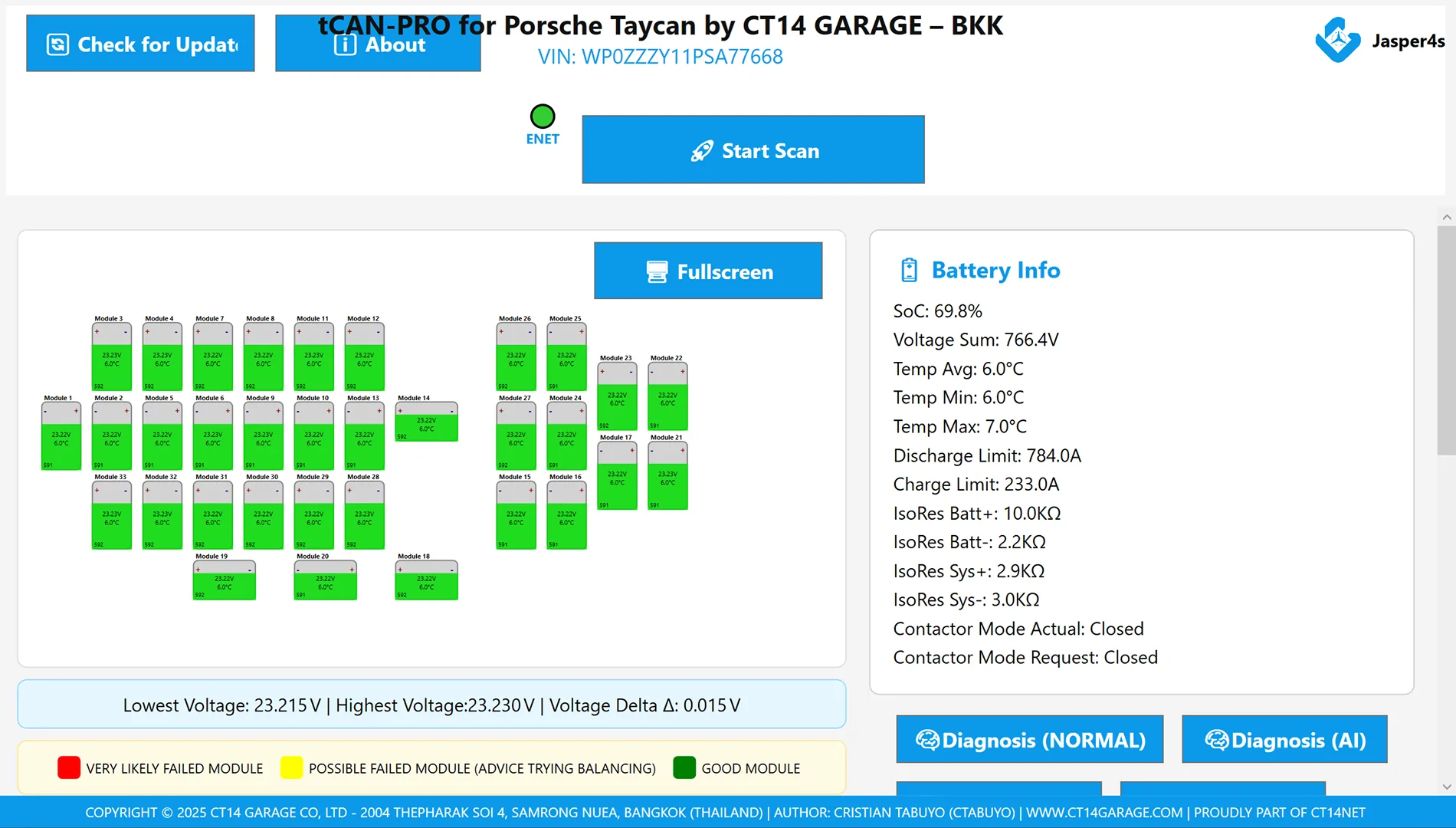The image size is (1456, 828).
Task: Select Module 15 battery cell
Action: (x=516, y=515)
